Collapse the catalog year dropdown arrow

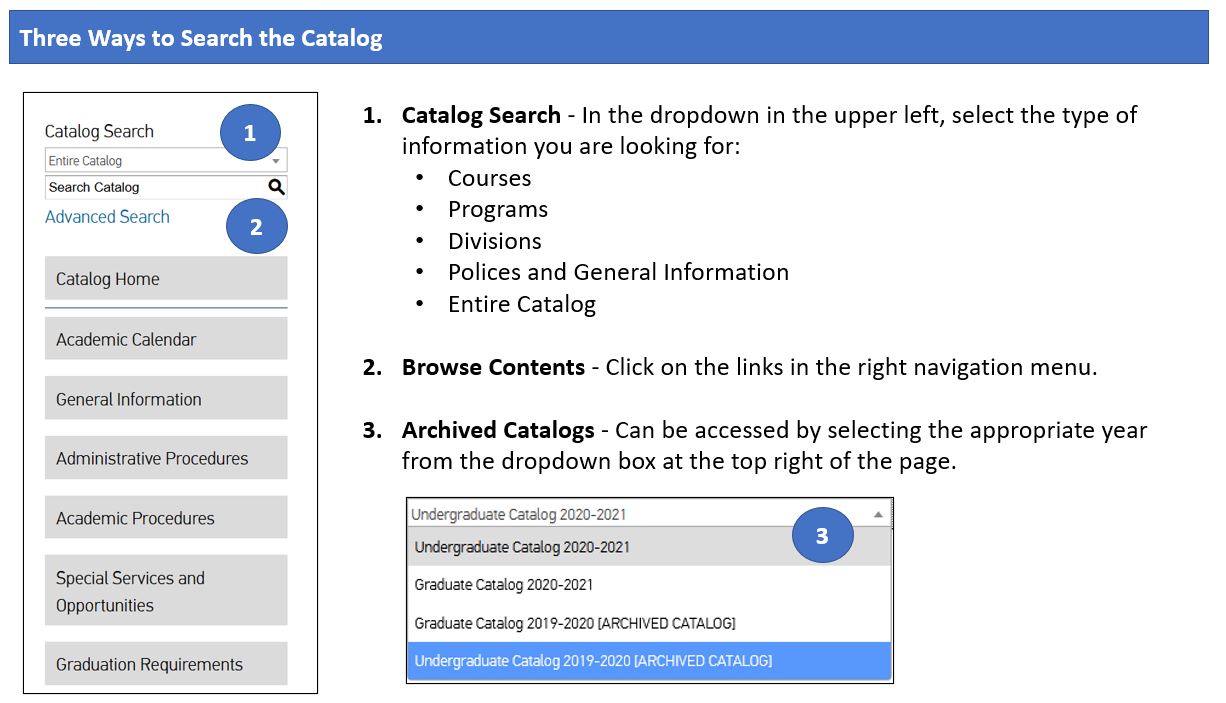pyautogui.click(x=878, y=514)
